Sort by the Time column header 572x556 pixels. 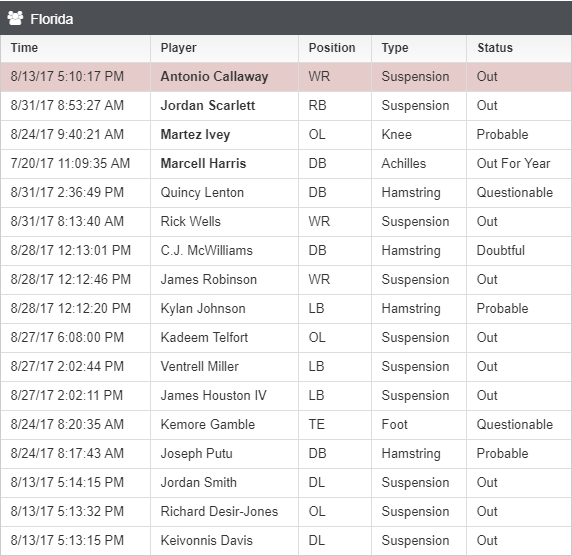[x=24, y=48]
